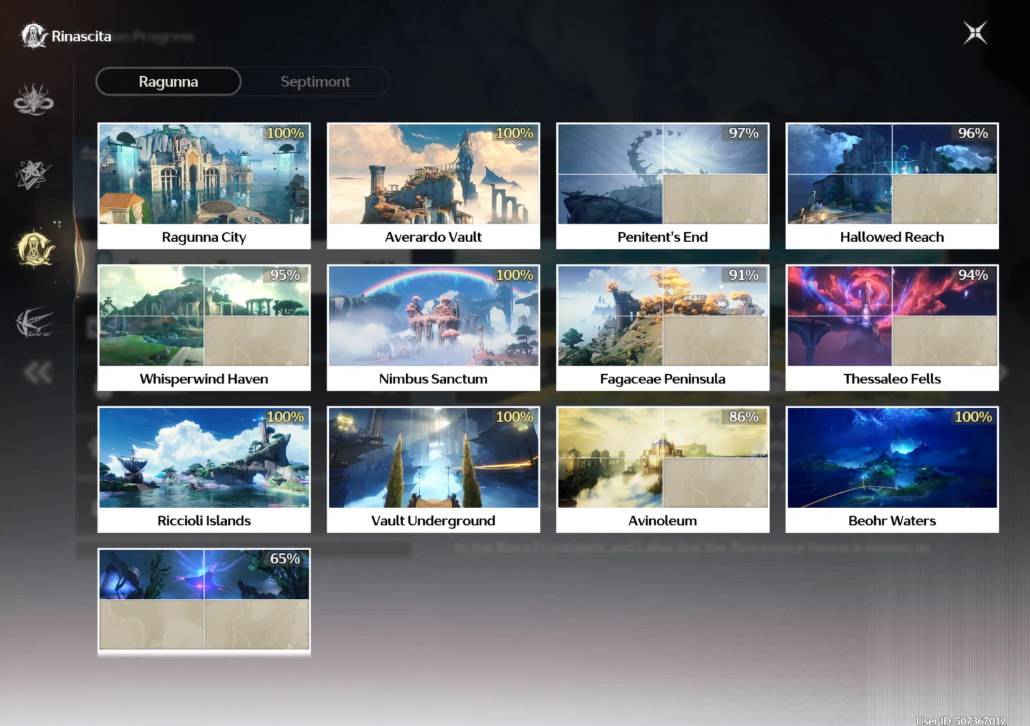Viewport: 1030px width, 726px height.
Task: Click the 94% progress on Thessaleo Fells
Action: (x=973, y=275)
